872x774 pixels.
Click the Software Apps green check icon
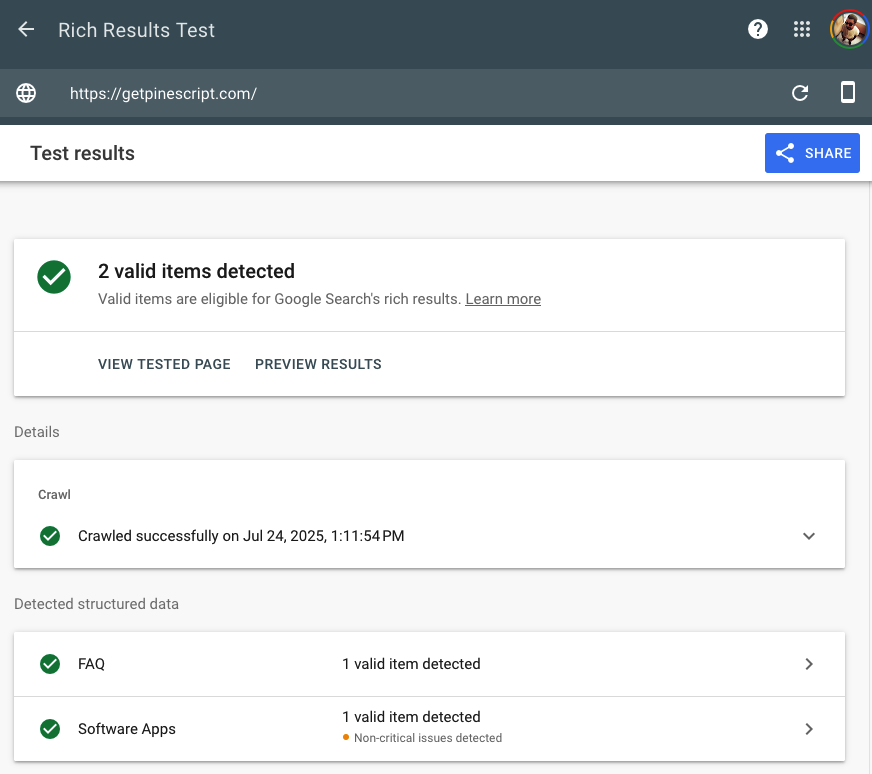[50, 729]
